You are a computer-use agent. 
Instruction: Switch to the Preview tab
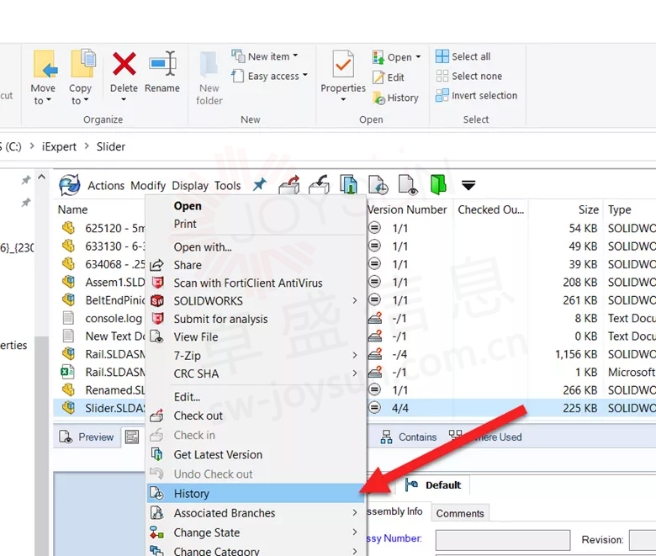point(87,437)
